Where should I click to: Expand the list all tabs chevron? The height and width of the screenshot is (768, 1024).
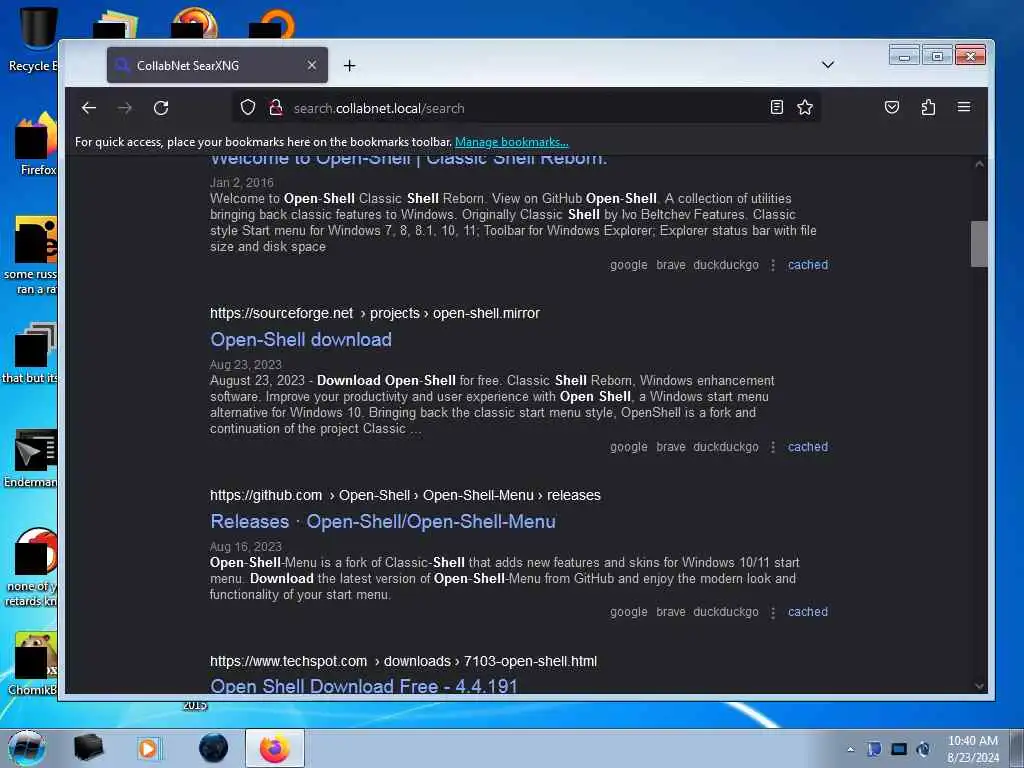coord(827,65)
